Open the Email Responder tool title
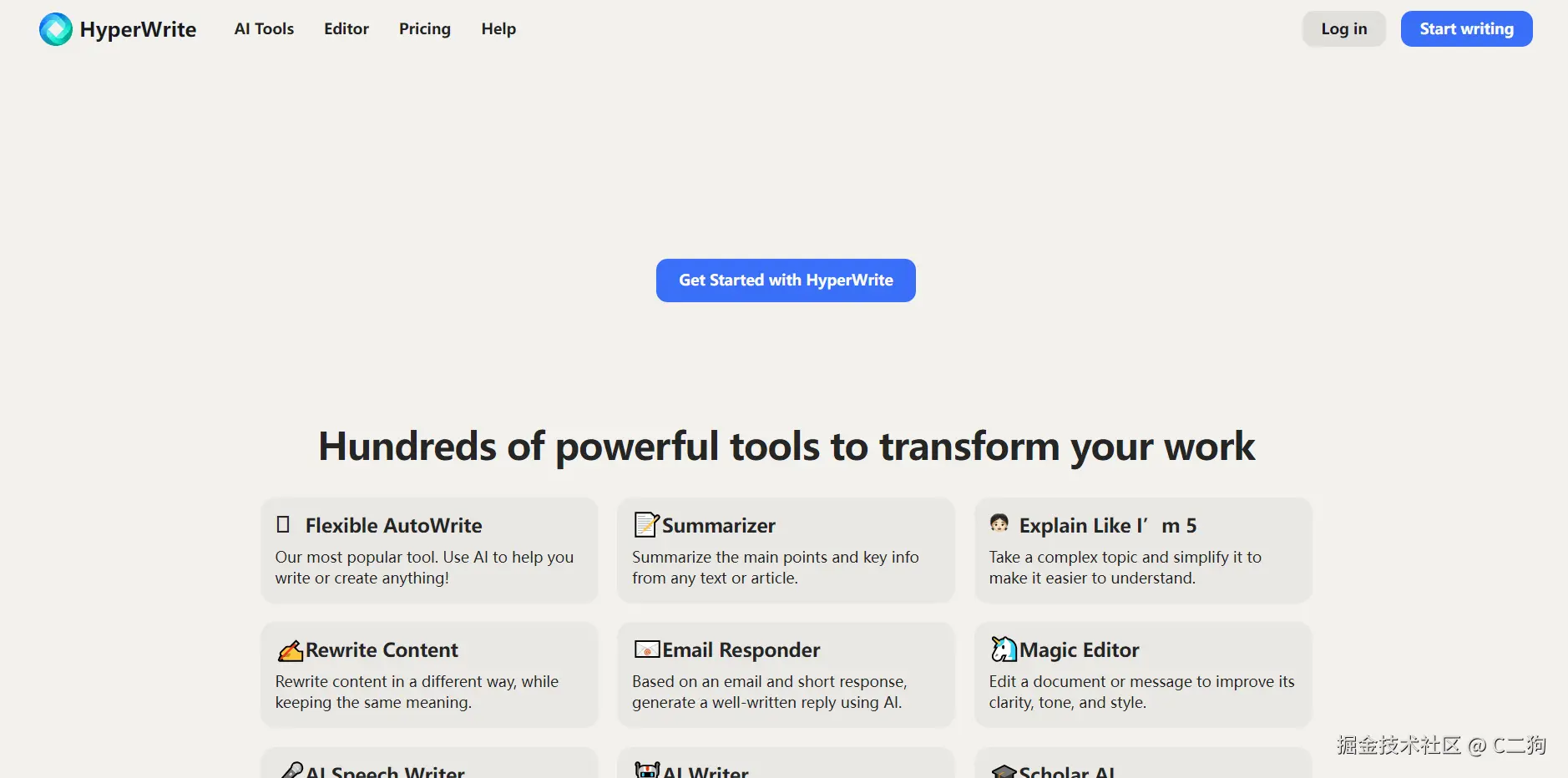The width and height of the screenshot is (1568, 778). point(741,649)
